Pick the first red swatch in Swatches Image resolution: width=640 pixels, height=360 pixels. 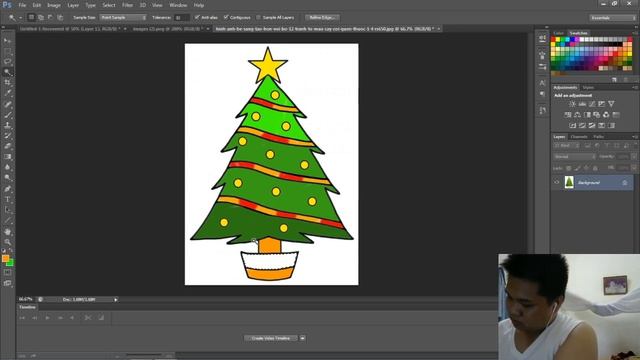coord(553,40)
